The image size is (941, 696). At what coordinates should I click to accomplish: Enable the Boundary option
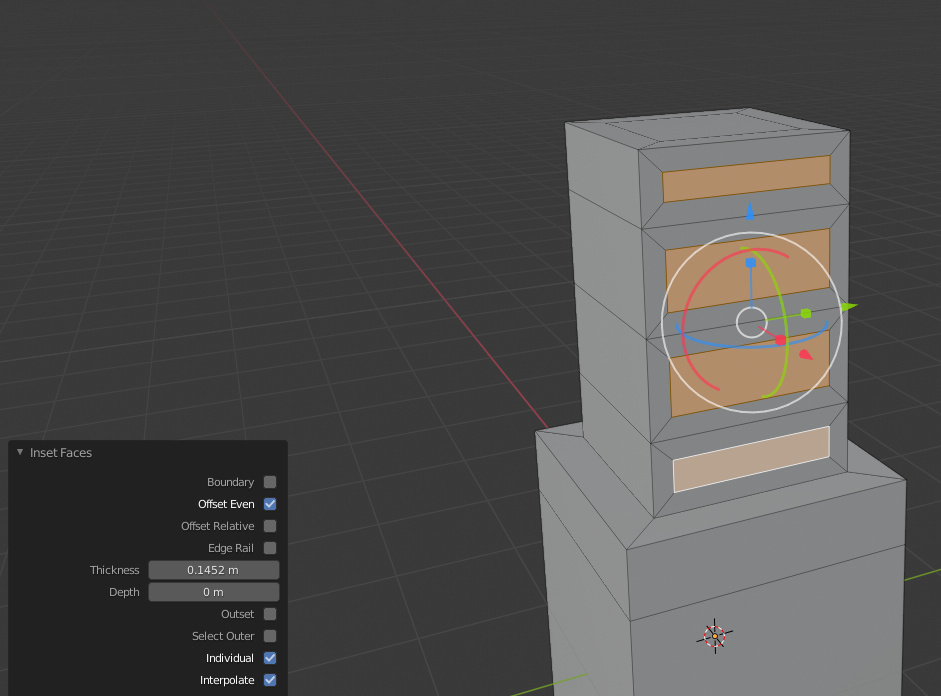coord(269,482)
